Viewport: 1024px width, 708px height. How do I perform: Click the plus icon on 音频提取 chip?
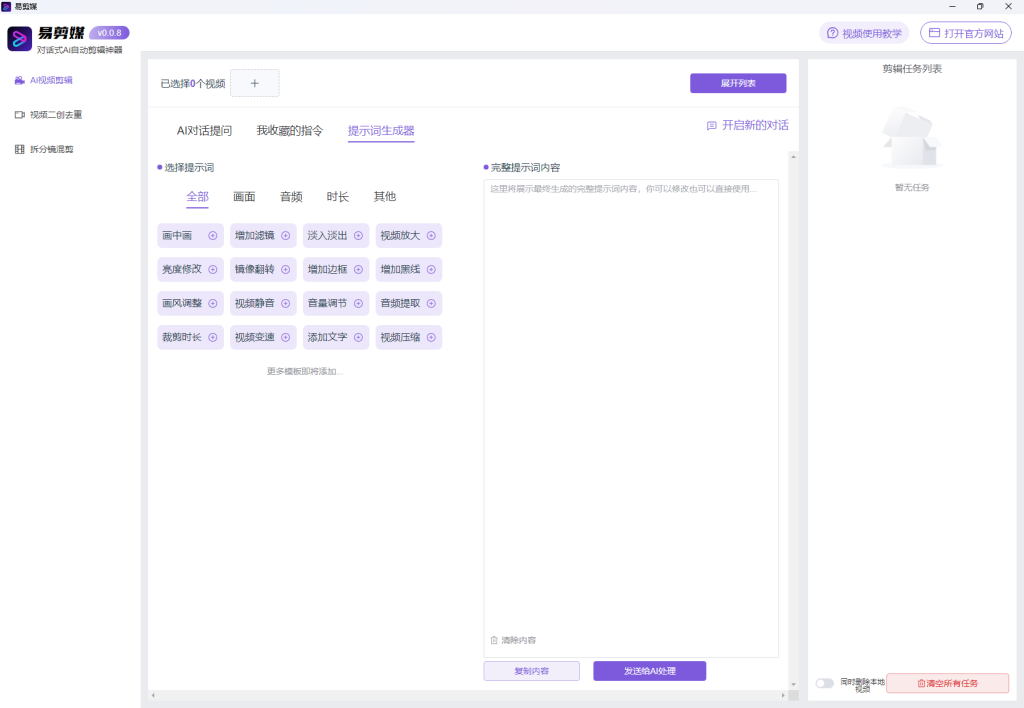pos(431,304)
